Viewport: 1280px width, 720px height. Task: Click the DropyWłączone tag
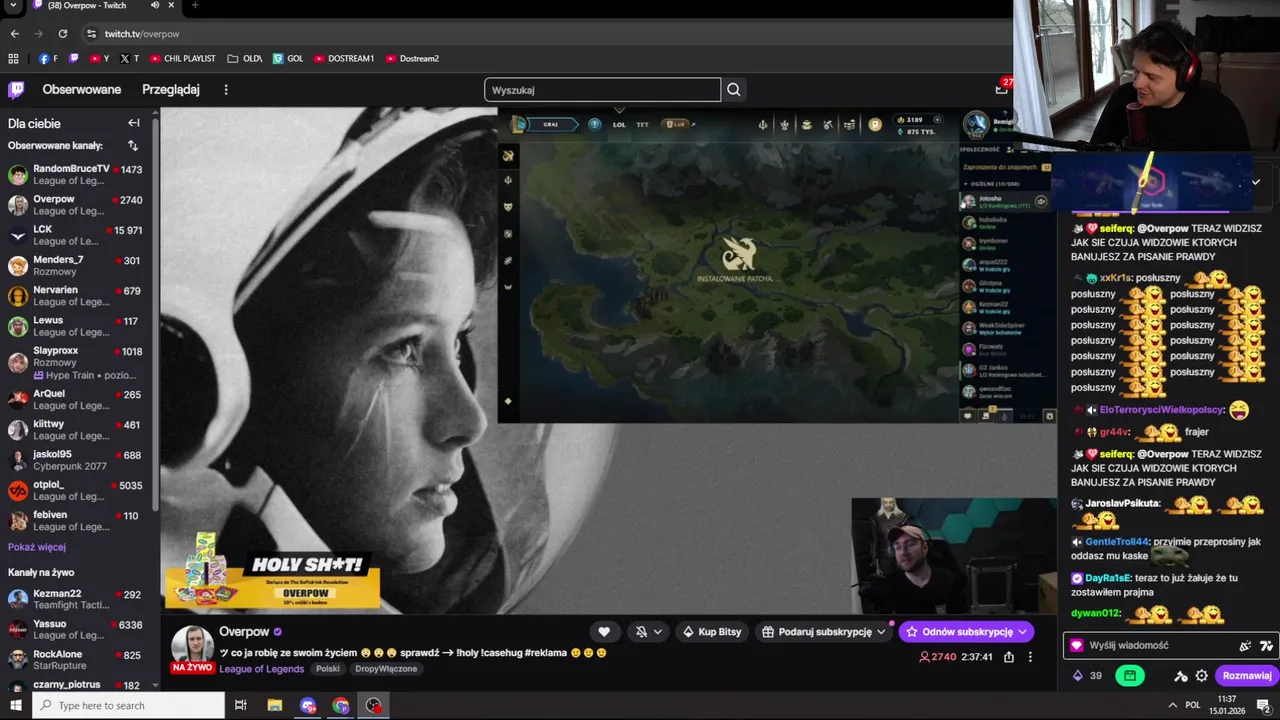(386, 669)
